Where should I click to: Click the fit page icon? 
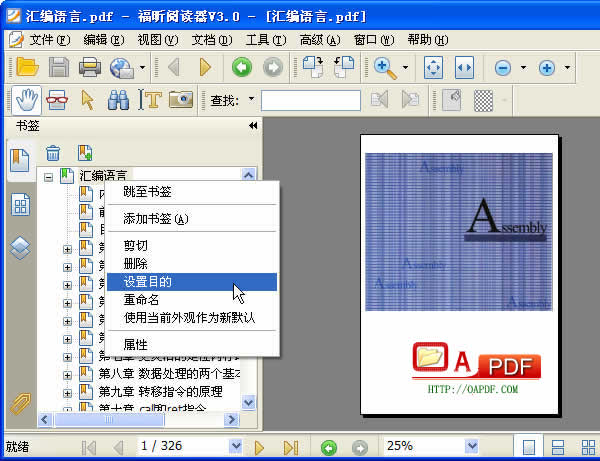(x=434, y=68)
